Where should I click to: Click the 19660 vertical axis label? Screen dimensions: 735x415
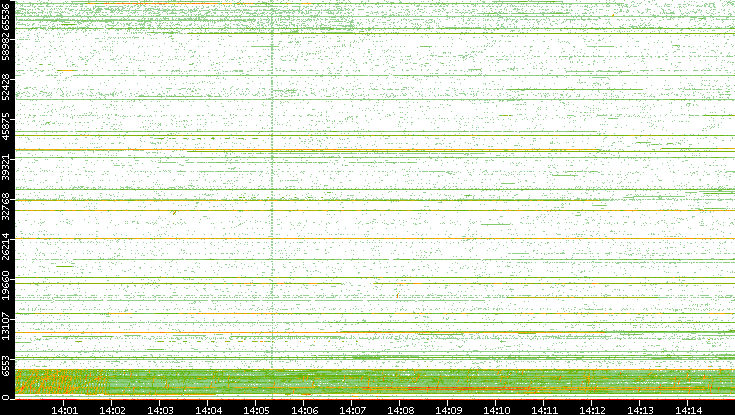click(8, 285)
